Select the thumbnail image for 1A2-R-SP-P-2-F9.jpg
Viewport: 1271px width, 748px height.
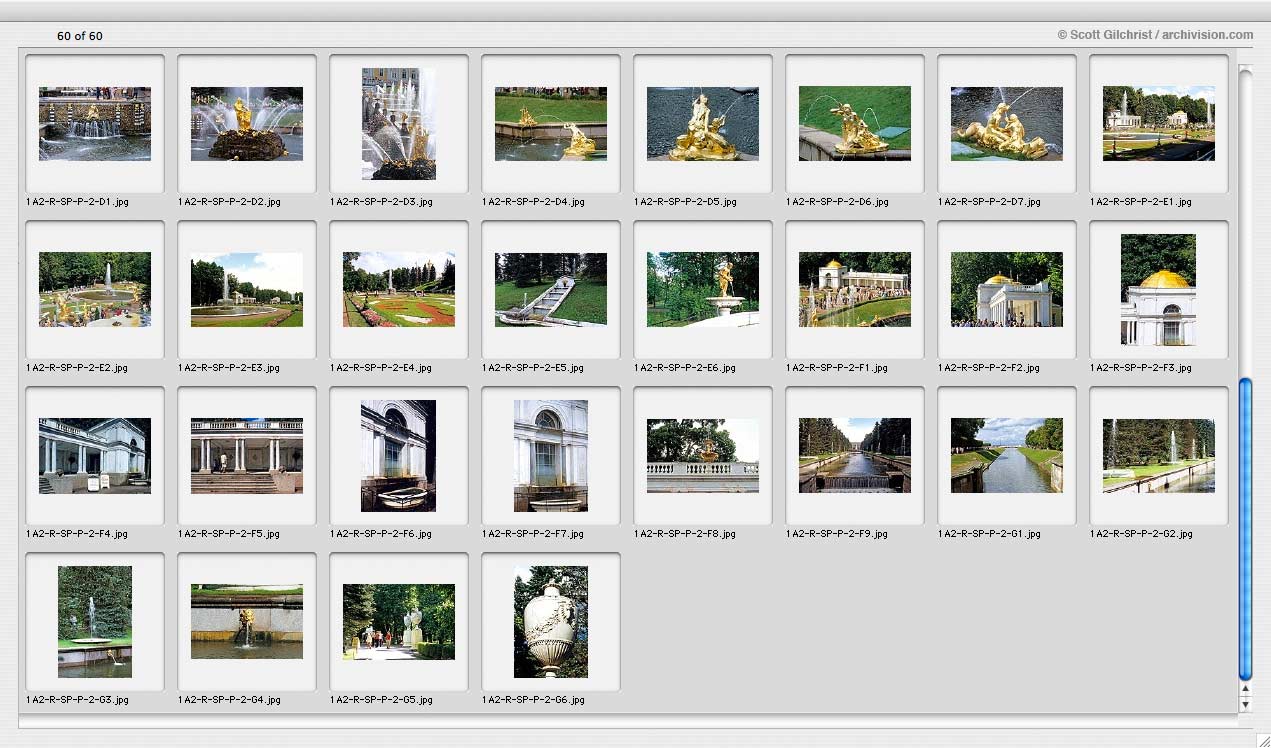click(855, 456)
